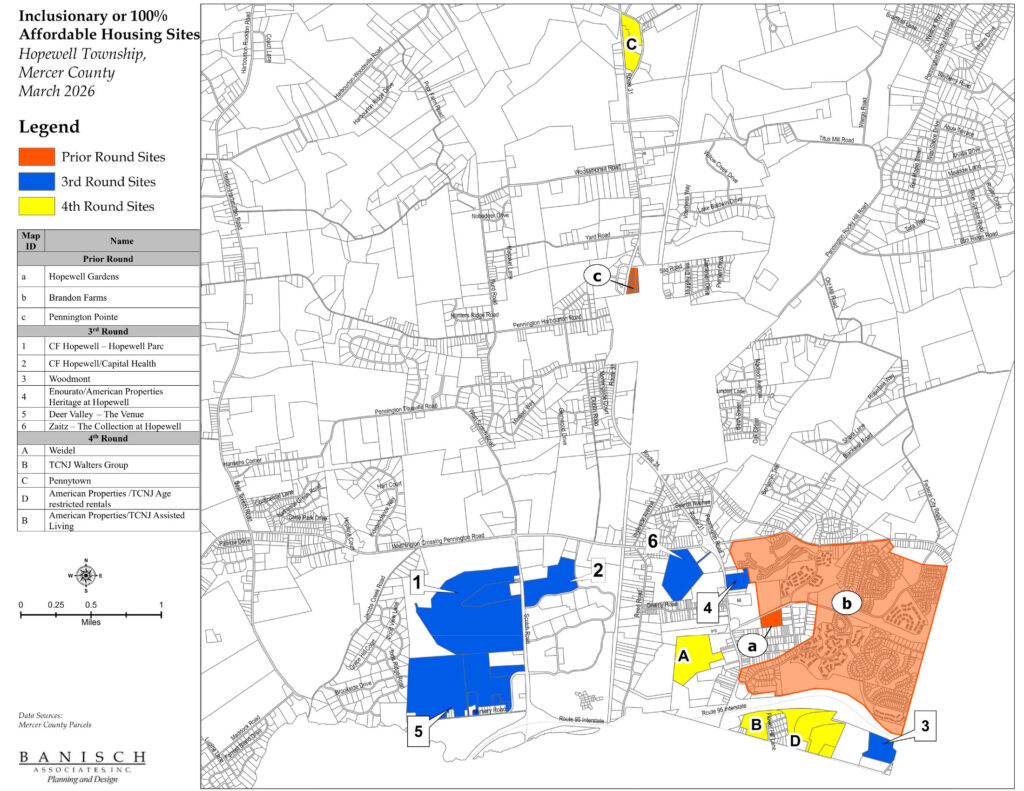Select marker 6 on the map
The height and width of the screenshot is (791, 1024).
(x=652, y=539)
